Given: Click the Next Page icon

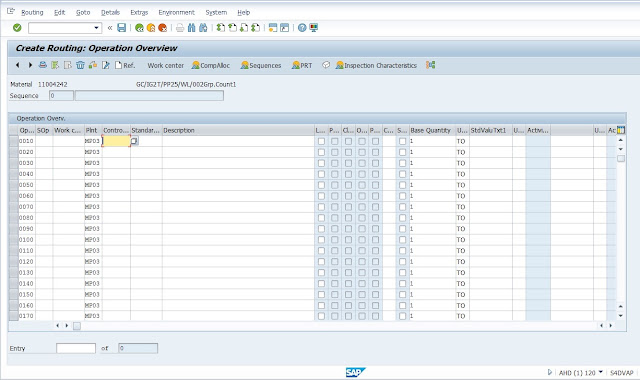Looking at the screenshot, I should [244, 28].
